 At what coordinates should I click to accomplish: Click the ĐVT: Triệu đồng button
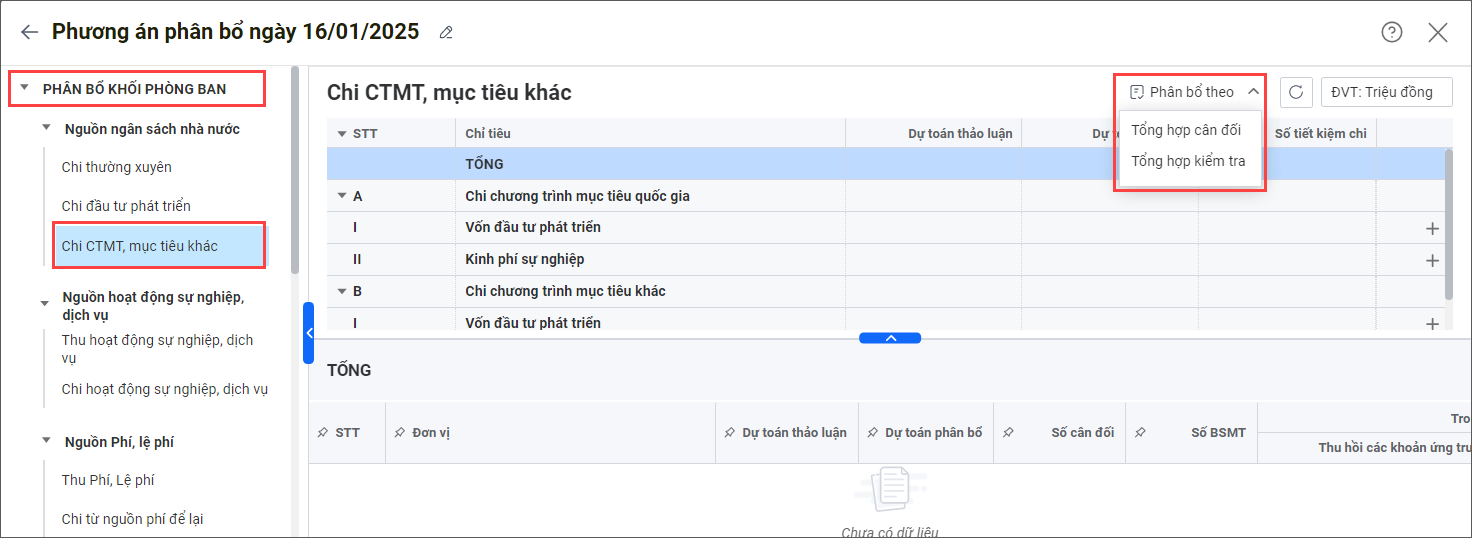click(1386, 92)
